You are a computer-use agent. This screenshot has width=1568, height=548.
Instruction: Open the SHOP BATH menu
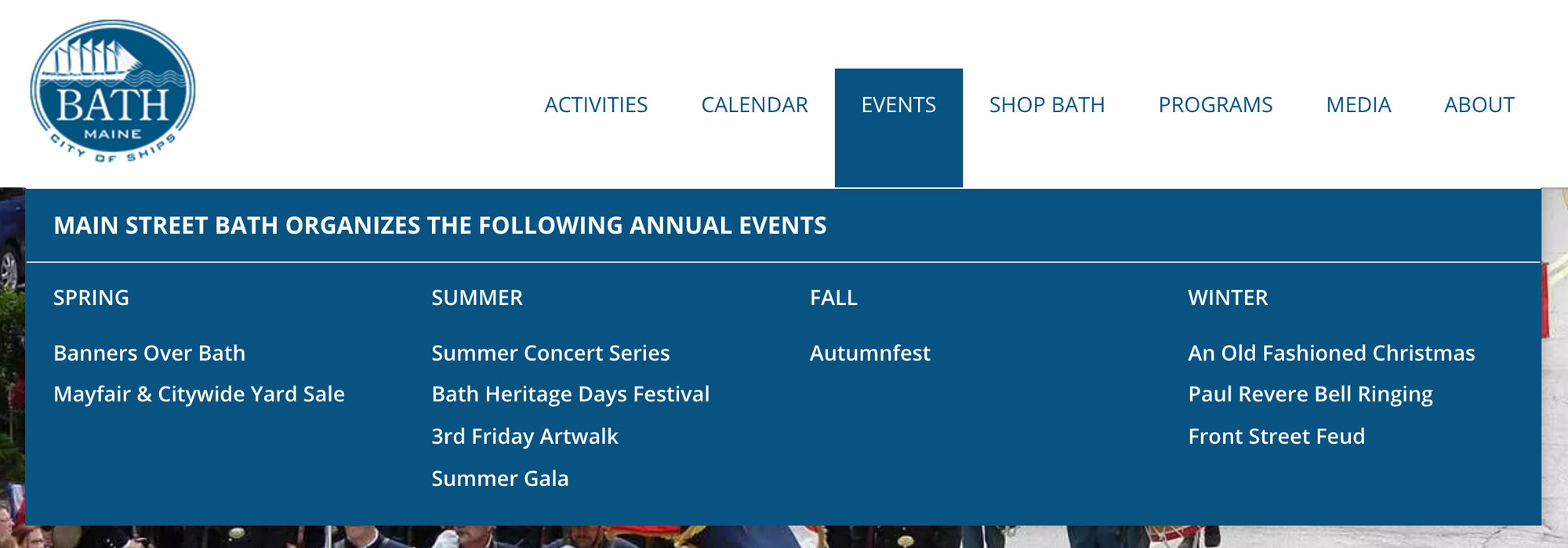pyautogui.click(x=1047, y=104)
